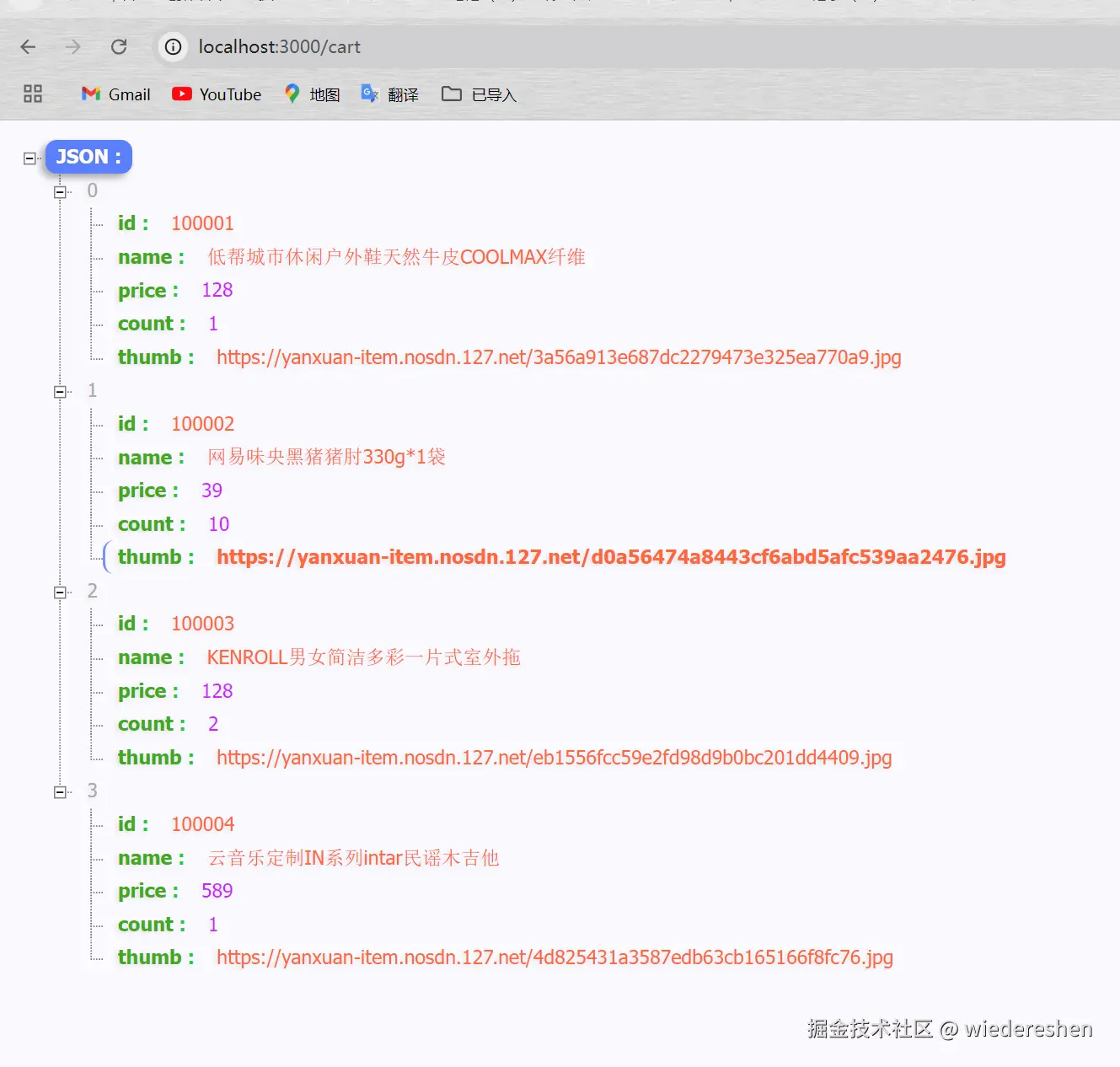Go back with the browser back arrow
The width and height of the screenshot is (1120, 1067).
coord(28,47)
